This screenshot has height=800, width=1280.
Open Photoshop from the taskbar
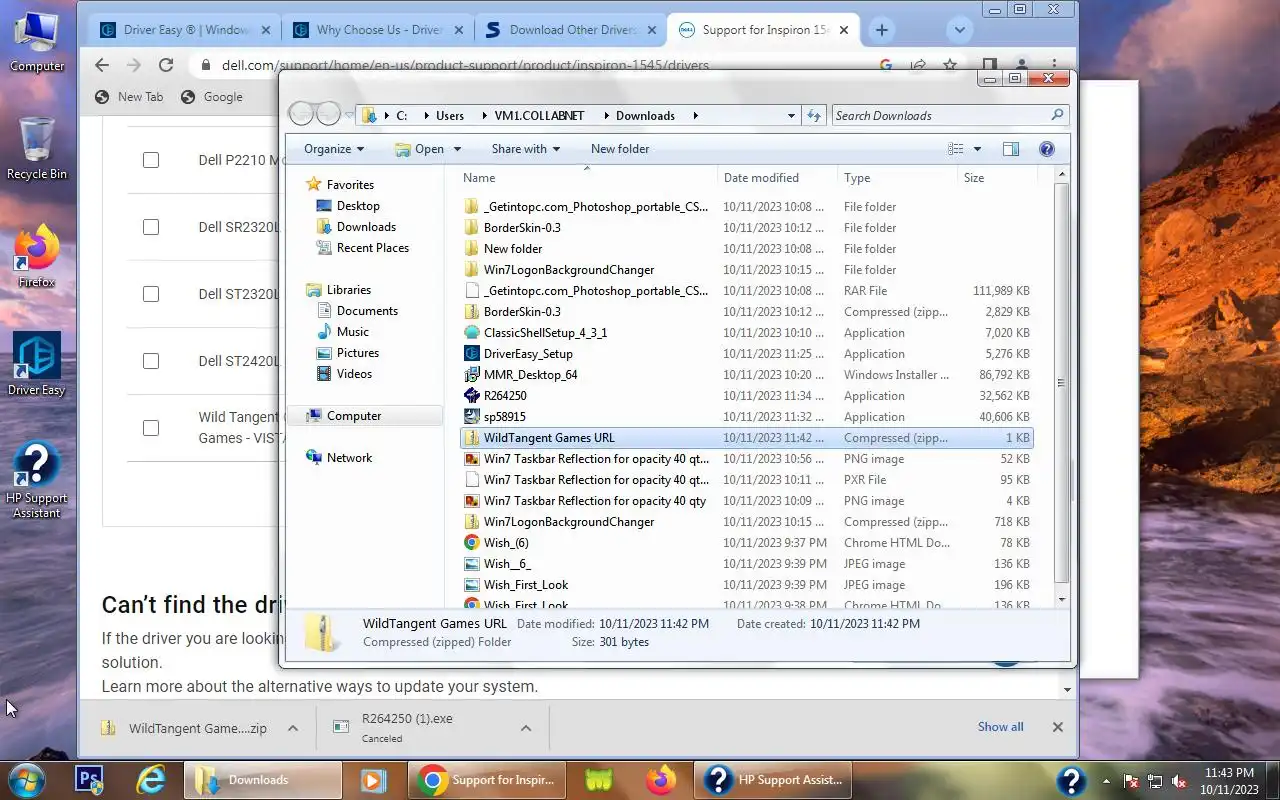coord(90,780)
